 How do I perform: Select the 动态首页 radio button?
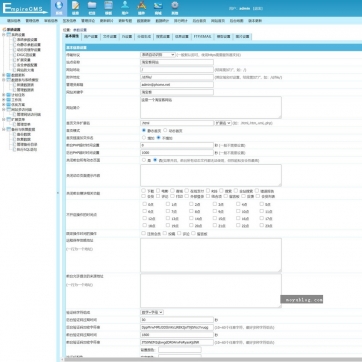coord(166,131)
